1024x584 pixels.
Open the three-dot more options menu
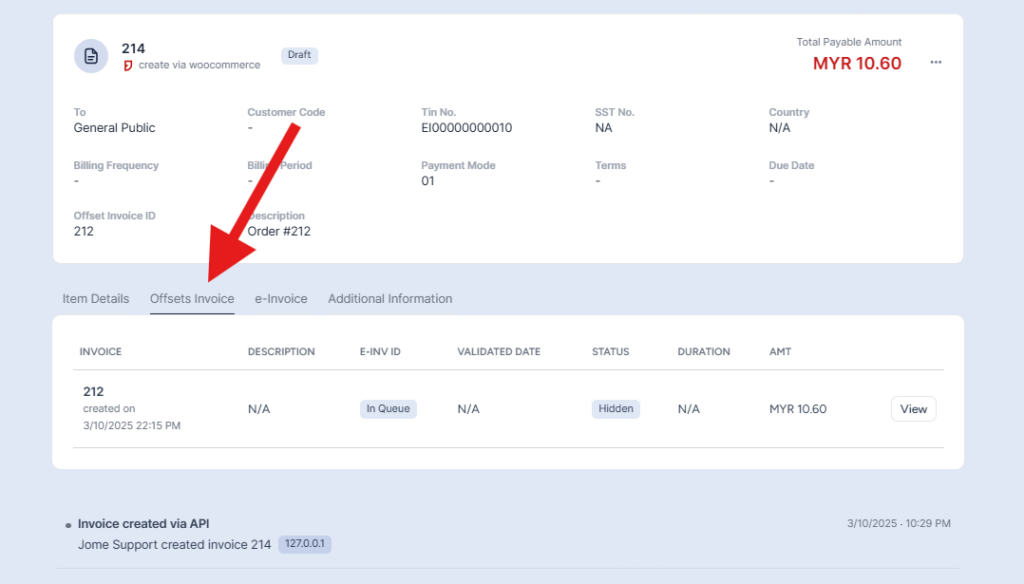[x=936, y=62]
